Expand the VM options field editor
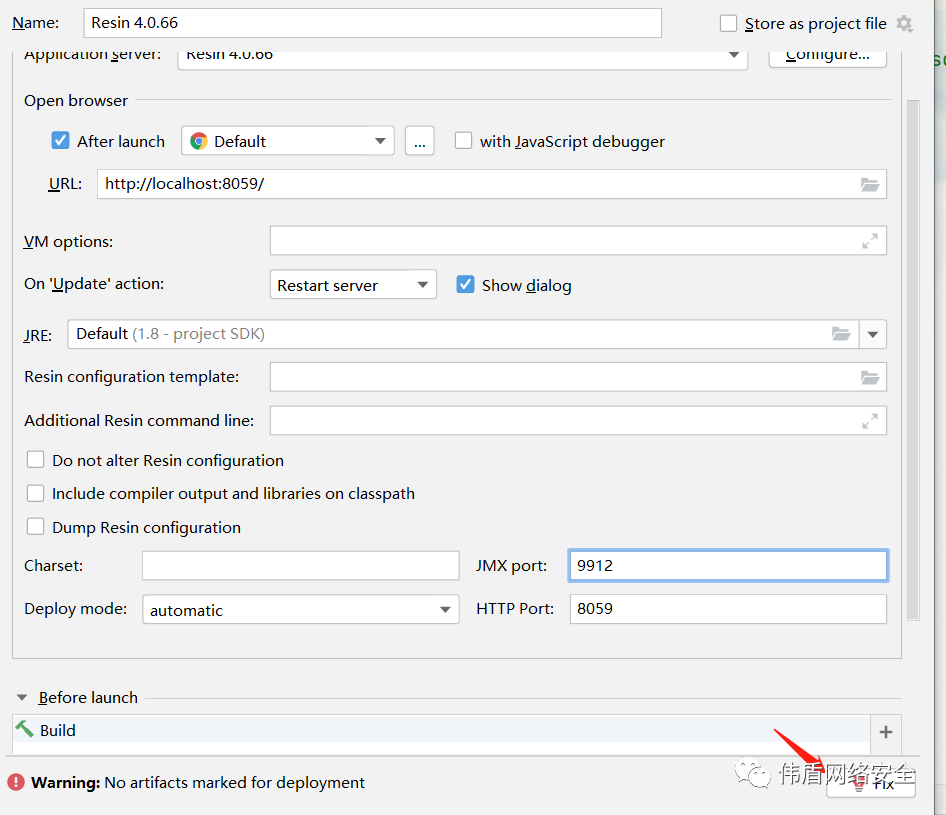This screenshot has width=946, height=815. (x=869, y=241)
